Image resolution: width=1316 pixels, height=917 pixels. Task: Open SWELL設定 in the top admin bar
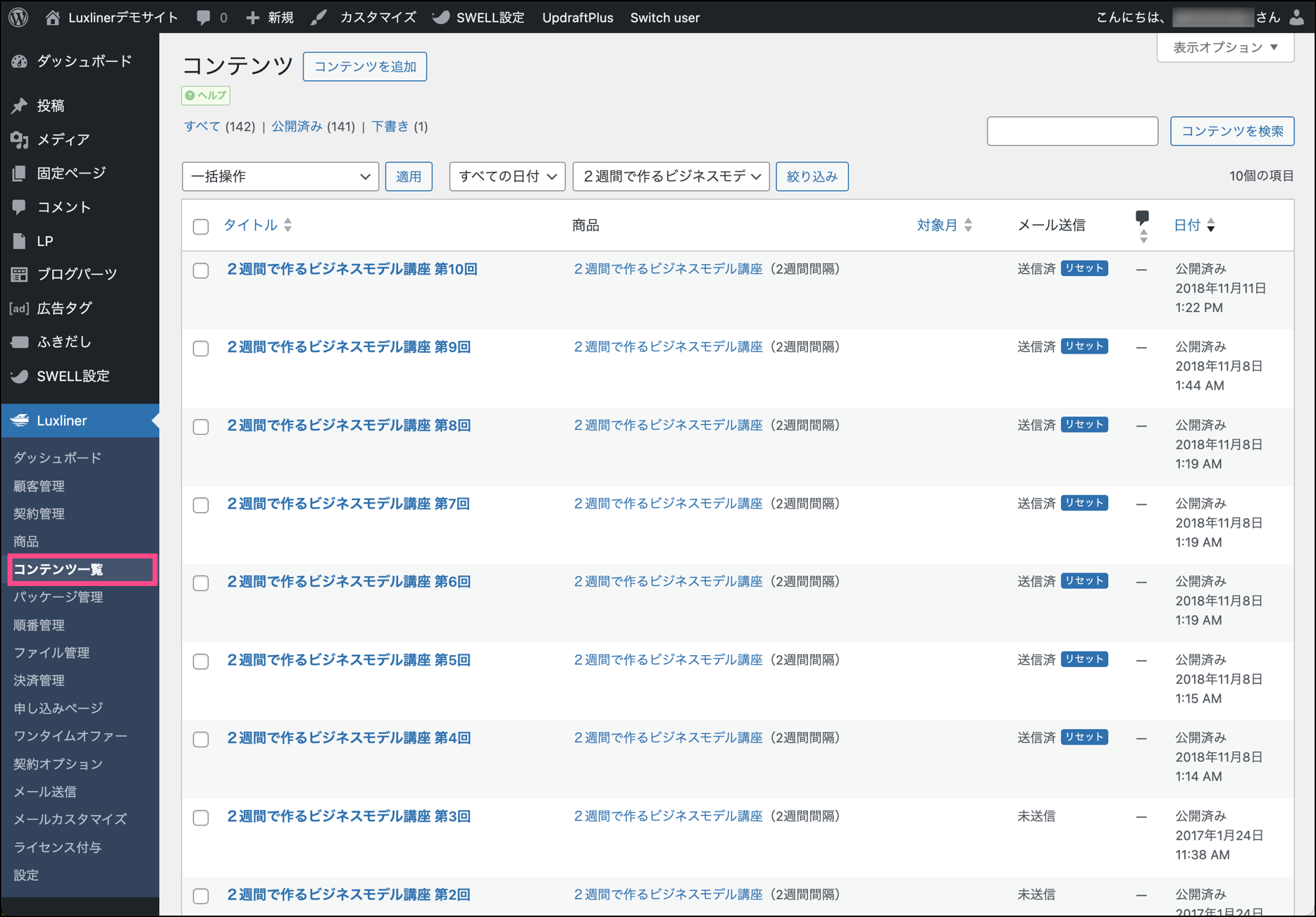pyautogui.click(x=480, y=18)
